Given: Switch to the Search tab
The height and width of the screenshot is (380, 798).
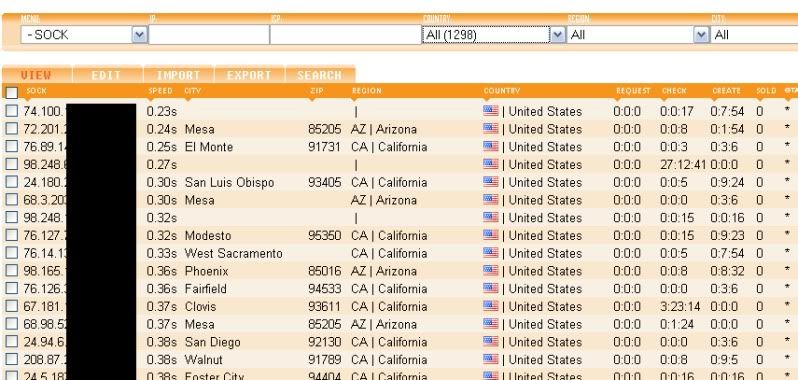Looking at the screenshot, I should (x=320, y=75).
